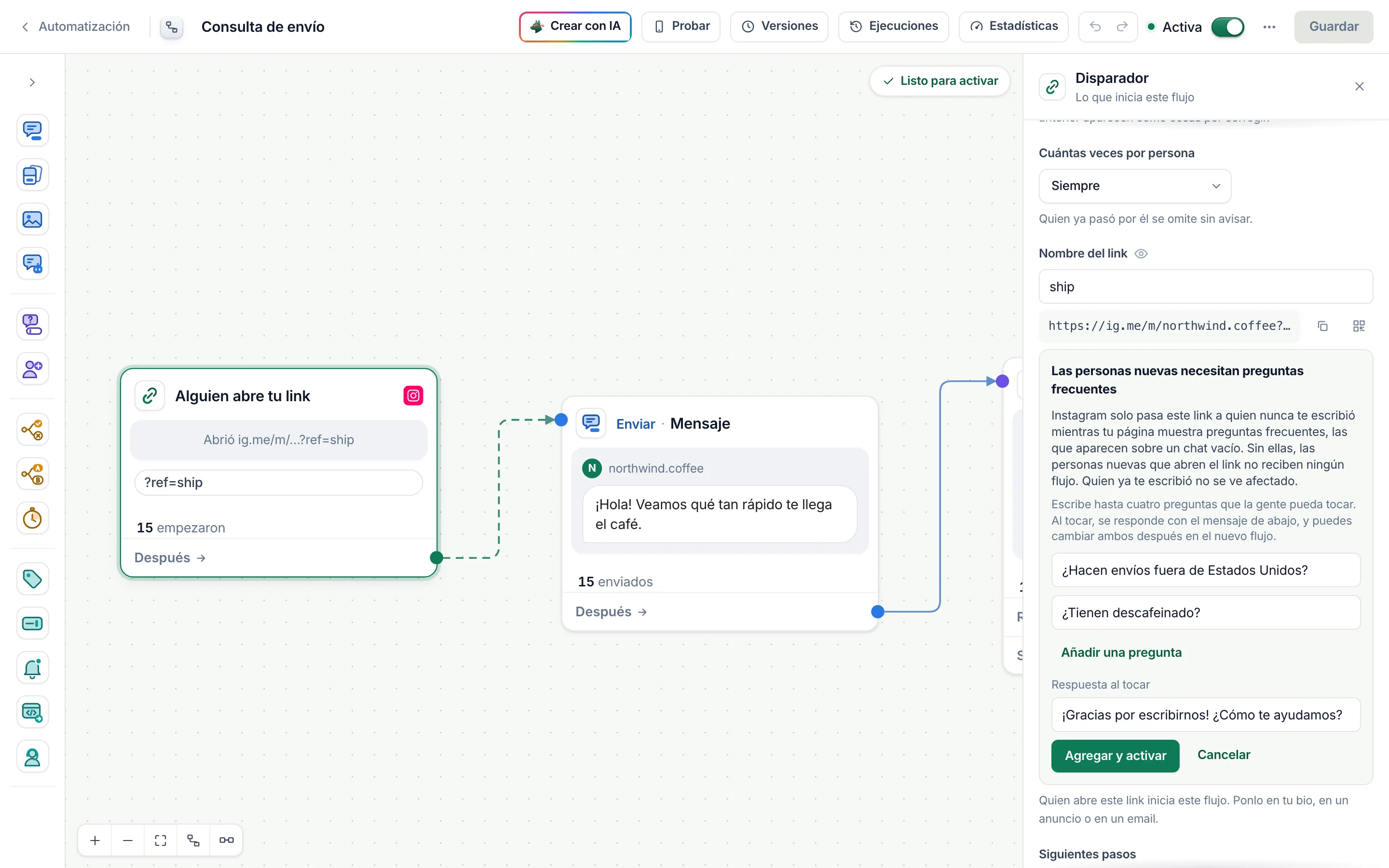This screenshot has width=1389, height=868.
Task: Copy the ig.me link URL
Action: point(1322,326)
